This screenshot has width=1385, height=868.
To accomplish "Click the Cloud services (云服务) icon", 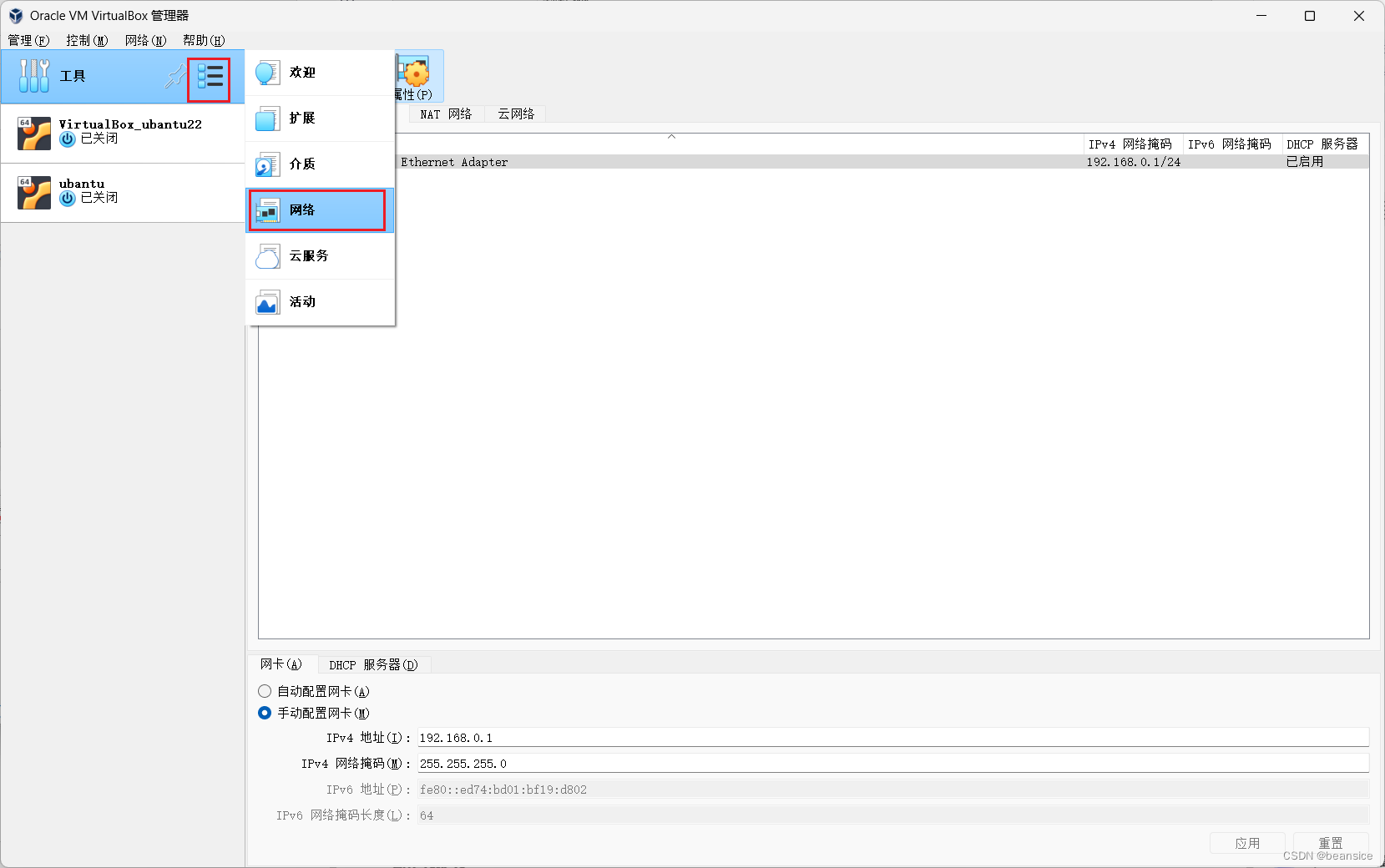I will pos(267,256).
